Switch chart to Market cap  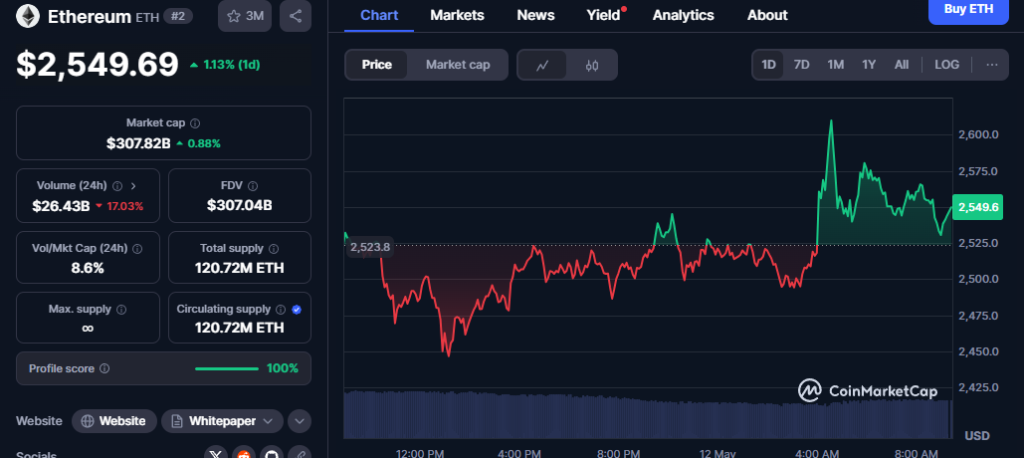[x=458, y=65]
